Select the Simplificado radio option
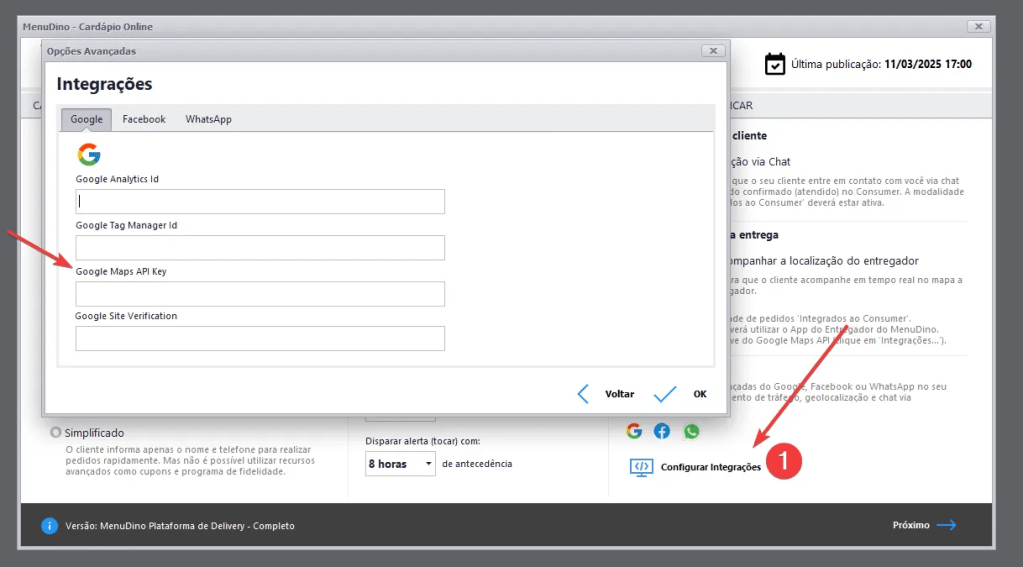This screenshot has height=567, width=1023. 56,433
